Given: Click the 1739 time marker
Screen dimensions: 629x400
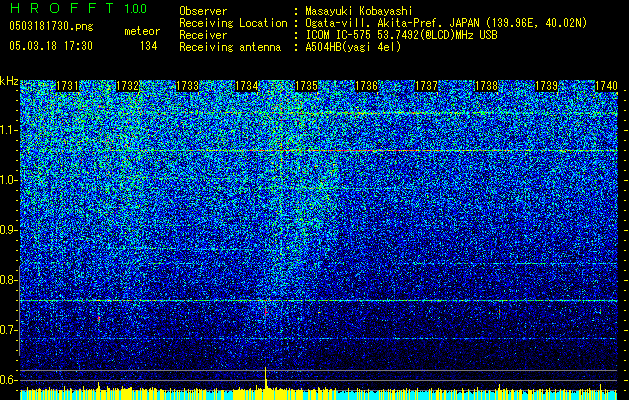Looking at the screenshot, I should (x=546, y=86).
